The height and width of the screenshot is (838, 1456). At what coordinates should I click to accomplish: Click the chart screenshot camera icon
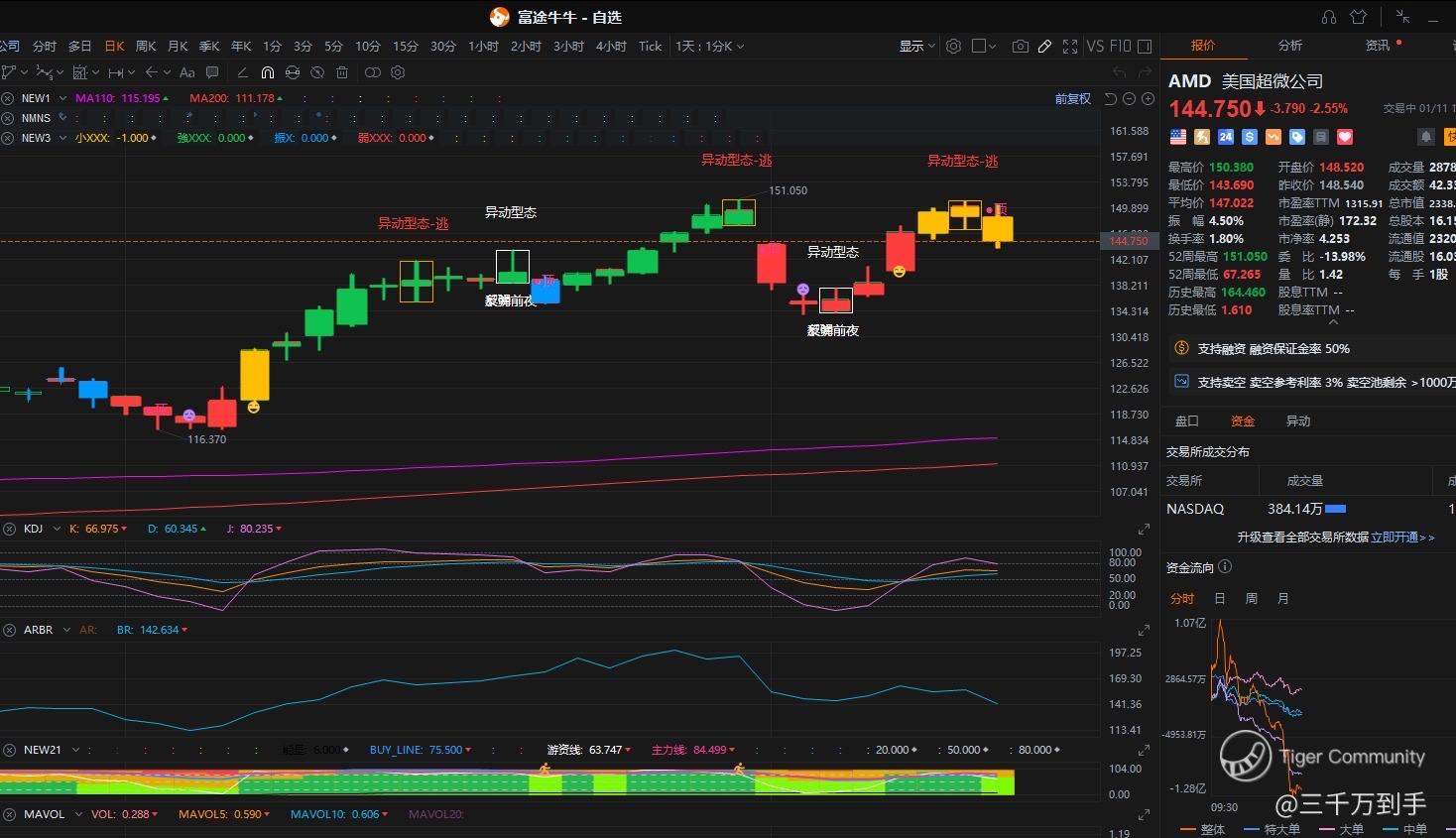[x=1020, y=47]
